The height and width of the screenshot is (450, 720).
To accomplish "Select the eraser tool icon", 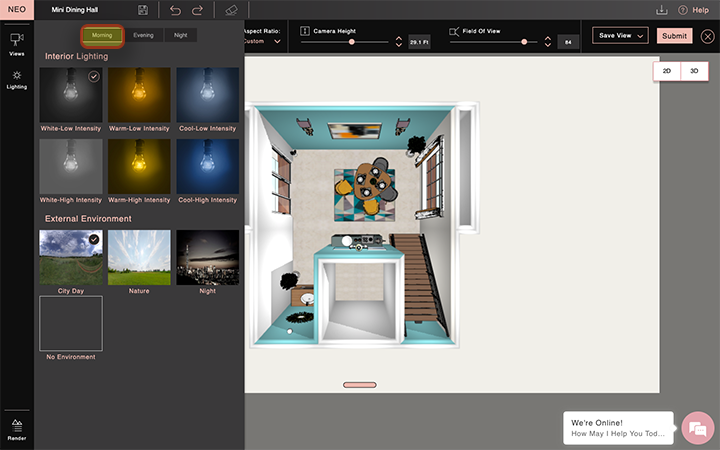I will [x=231, y=10].
